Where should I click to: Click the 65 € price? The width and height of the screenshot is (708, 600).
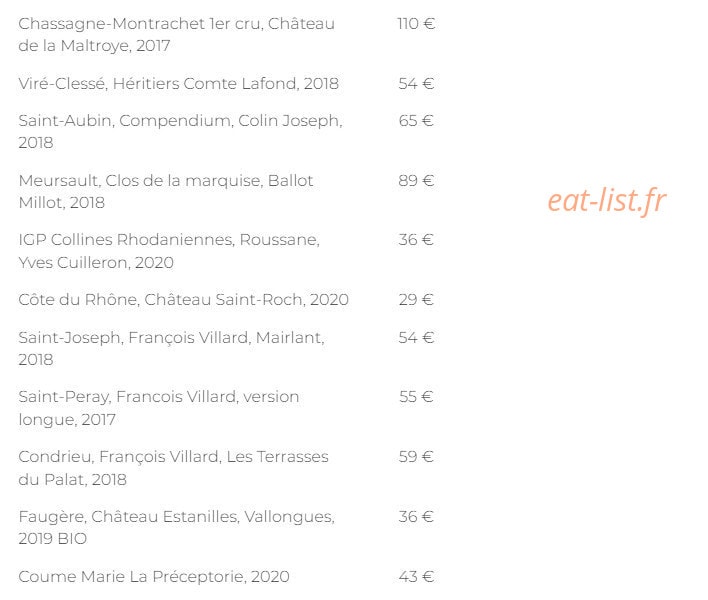[x=416, y=121]
